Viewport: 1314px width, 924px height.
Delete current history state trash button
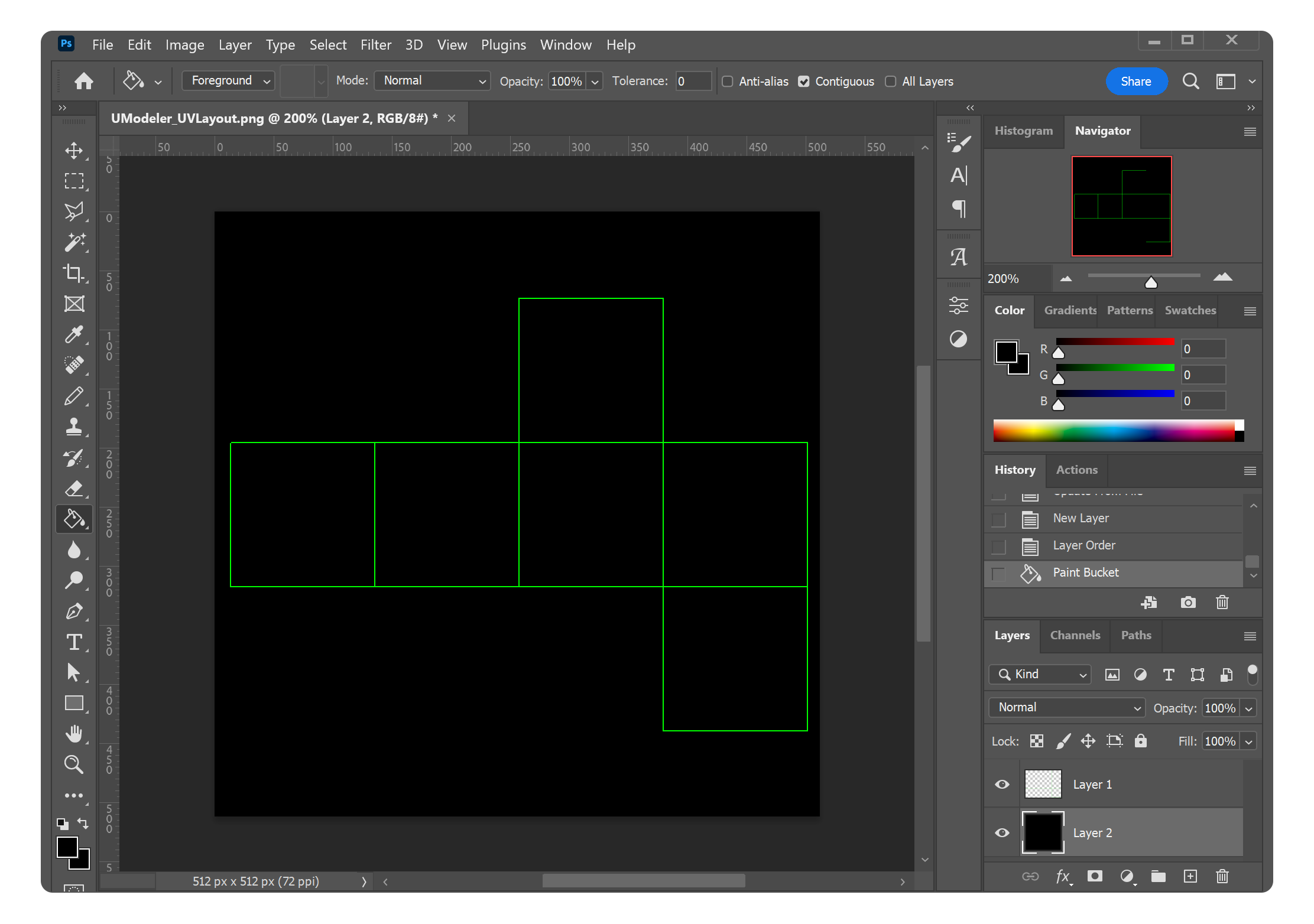(1222, 603)
